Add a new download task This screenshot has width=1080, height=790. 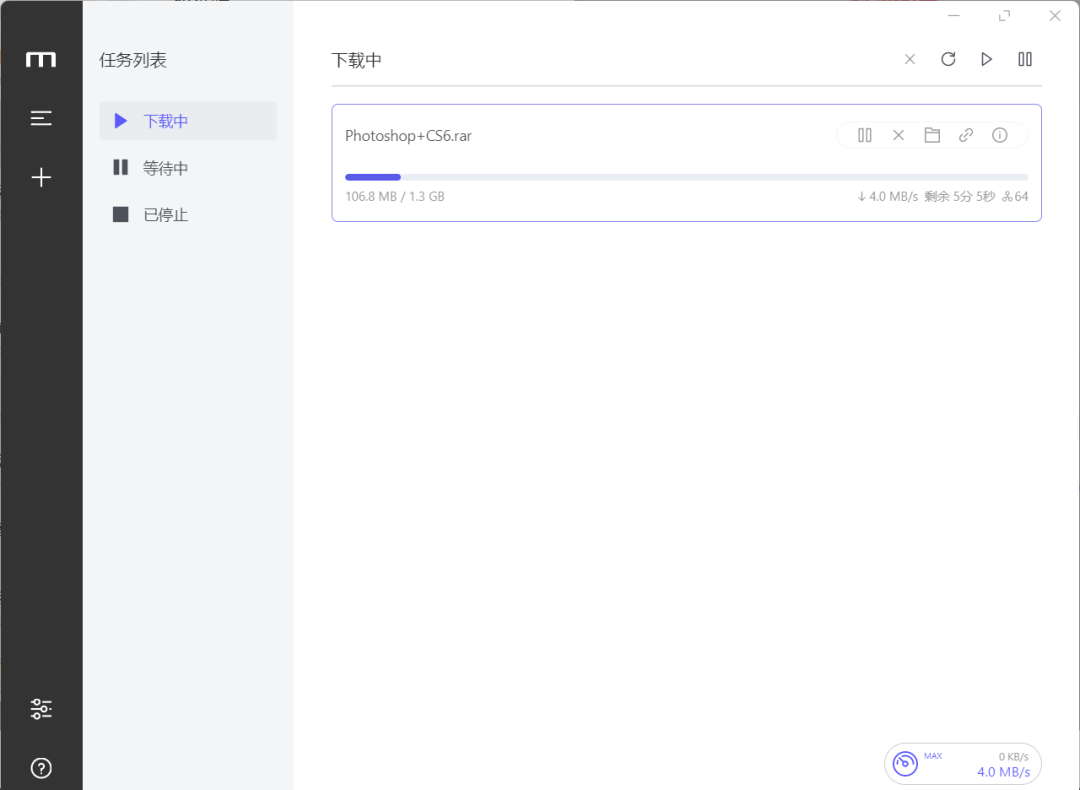(41, 178)
